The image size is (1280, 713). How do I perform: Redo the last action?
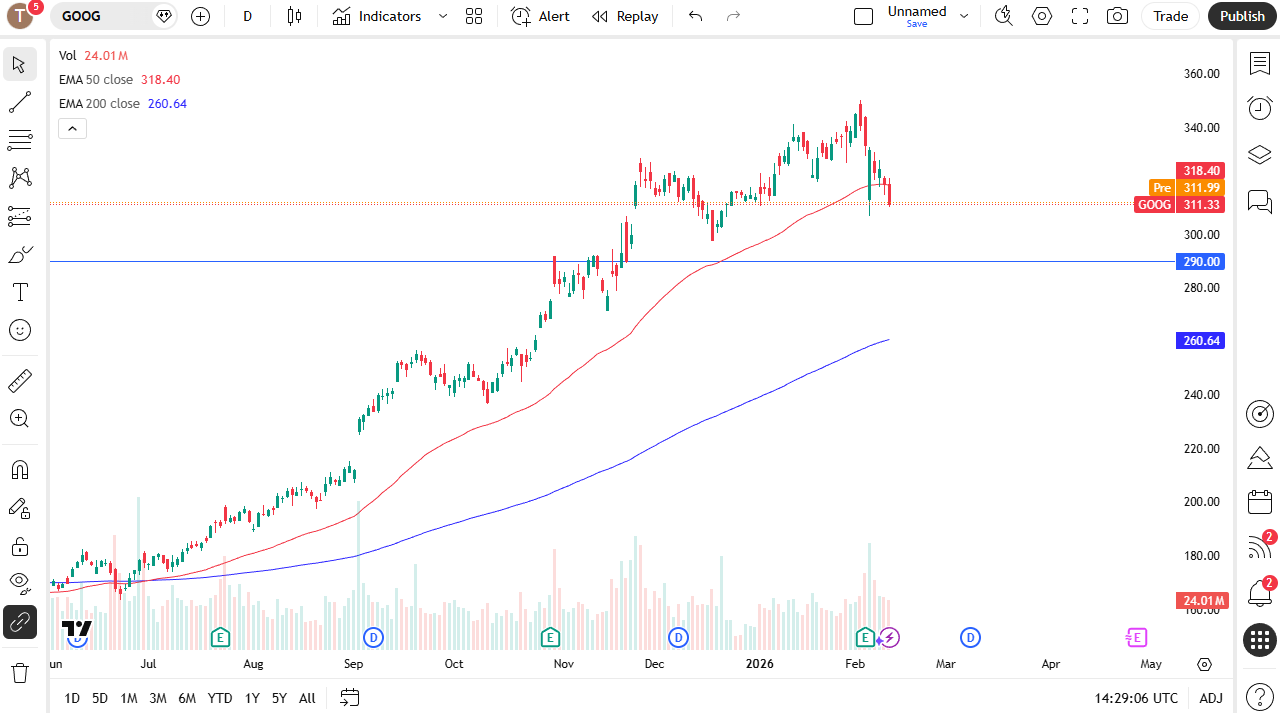pyautogui.click(x=734, y=16)
